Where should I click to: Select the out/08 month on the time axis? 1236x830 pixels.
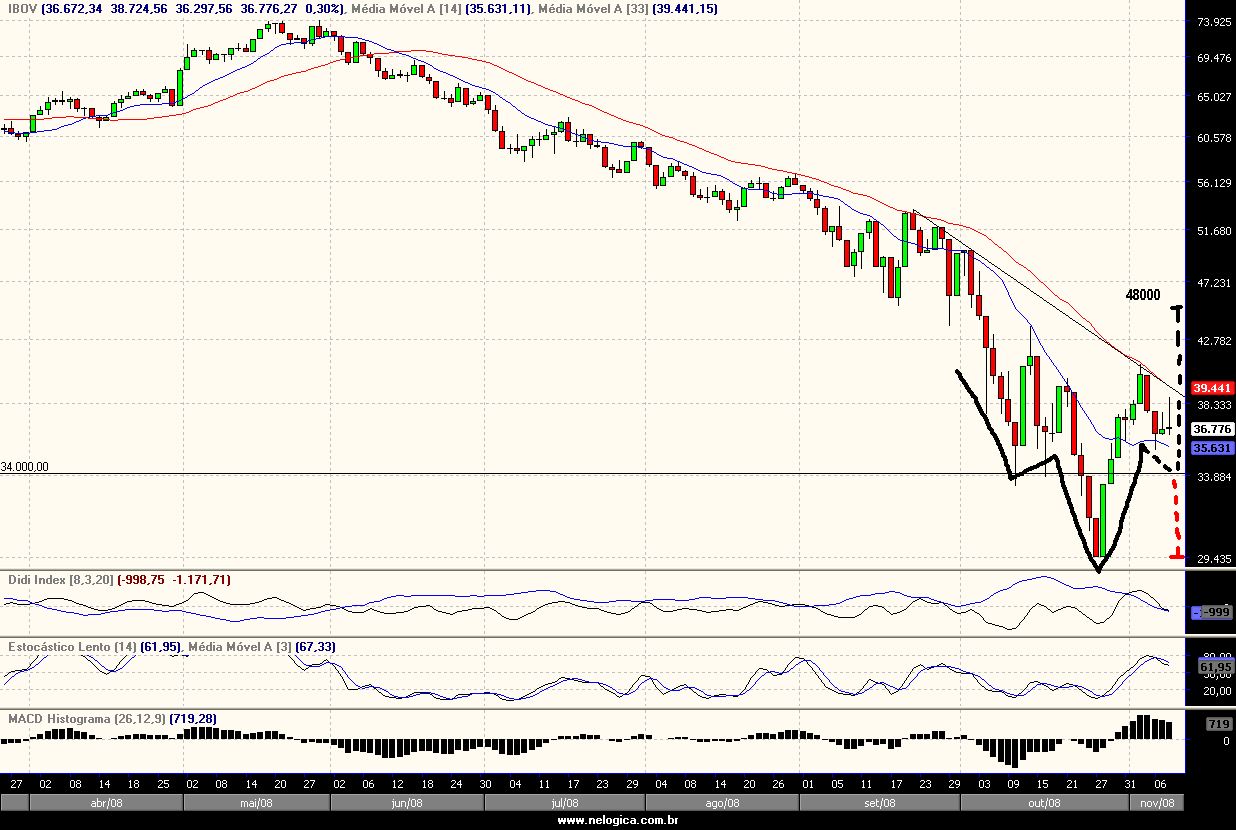pyautogui.click(x=1044, y=803)
